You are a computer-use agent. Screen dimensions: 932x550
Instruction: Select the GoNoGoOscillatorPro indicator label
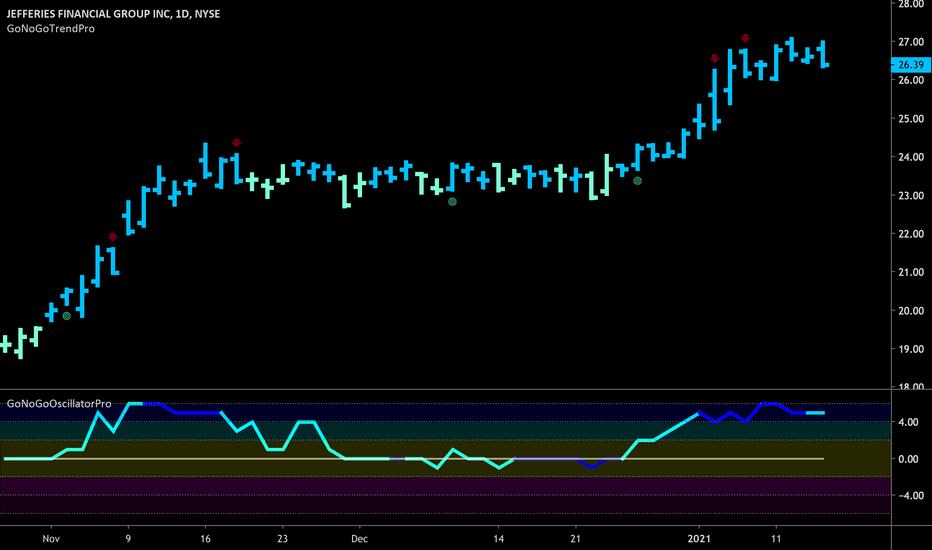pos(59,404)
